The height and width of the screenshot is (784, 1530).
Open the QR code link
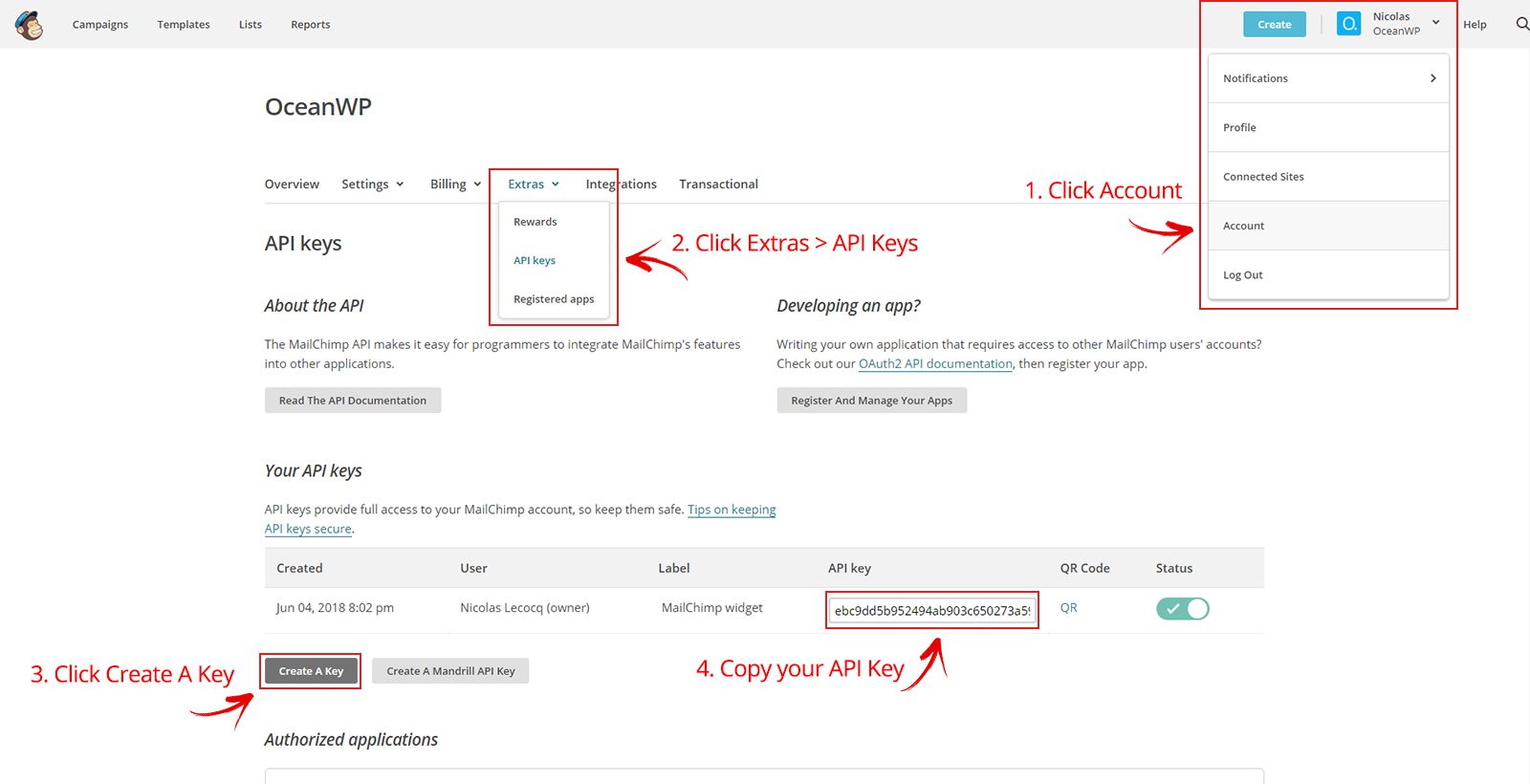[1069, 608]
